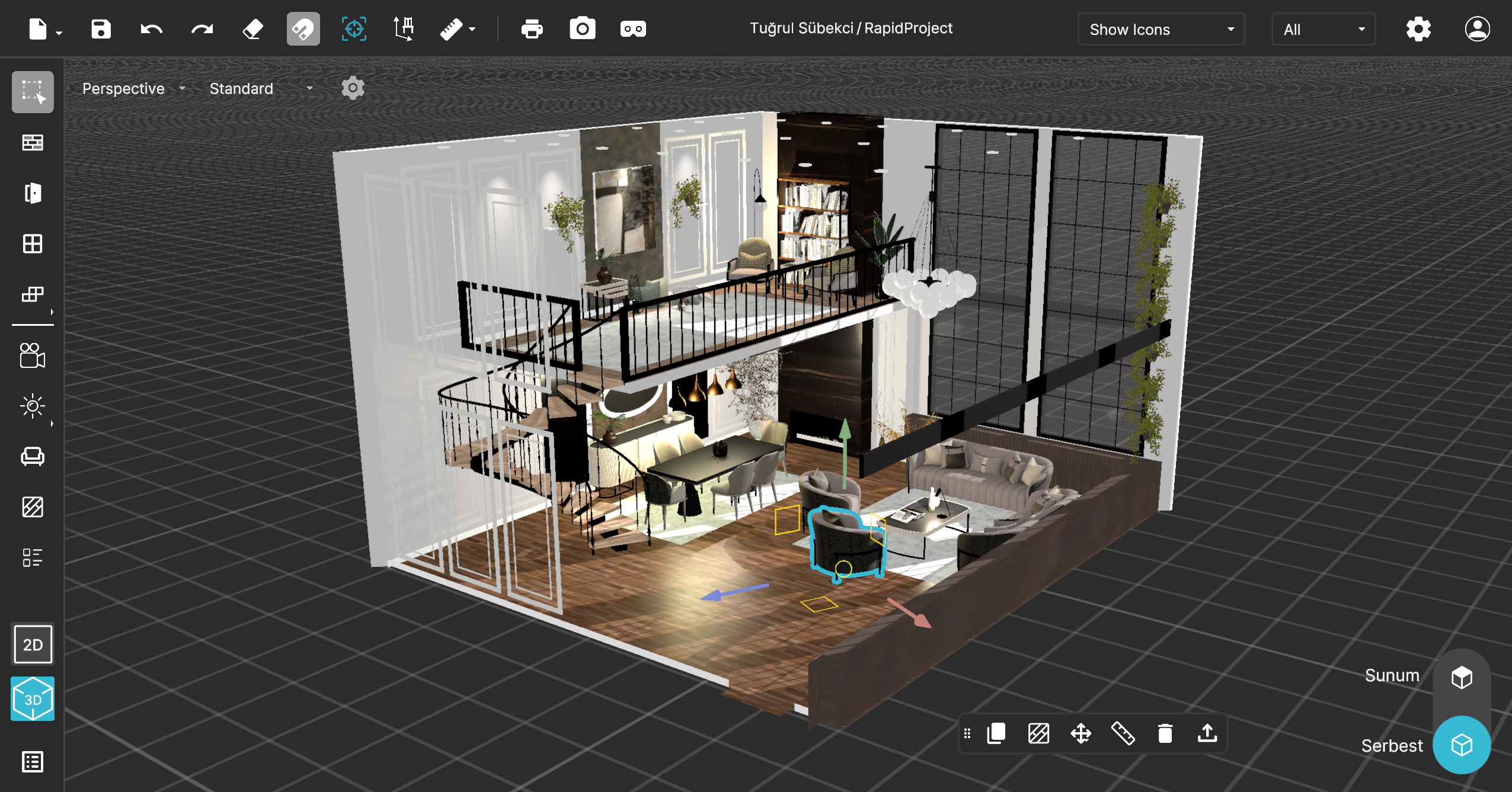Click the 3D view button

click(x=33, y=699)
